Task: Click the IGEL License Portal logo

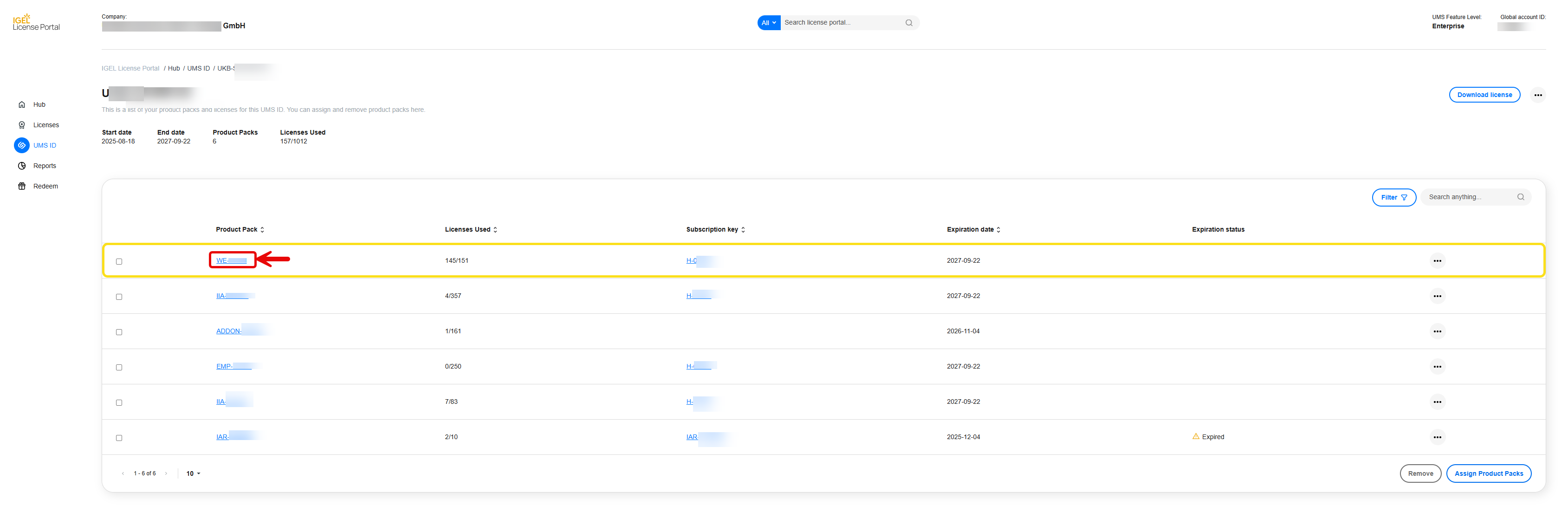Action: coord(37,23)
